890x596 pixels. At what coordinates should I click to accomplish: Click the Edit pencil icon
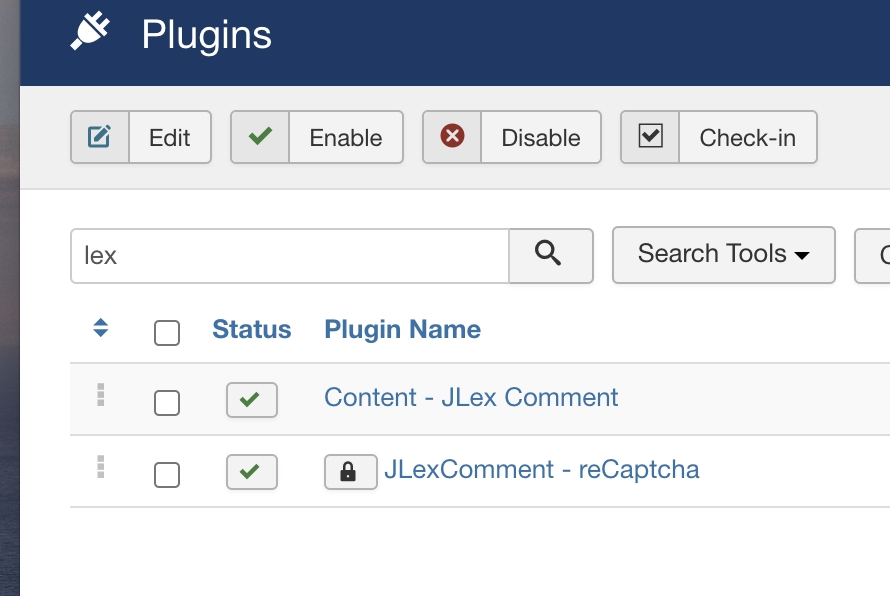[100, 137]
